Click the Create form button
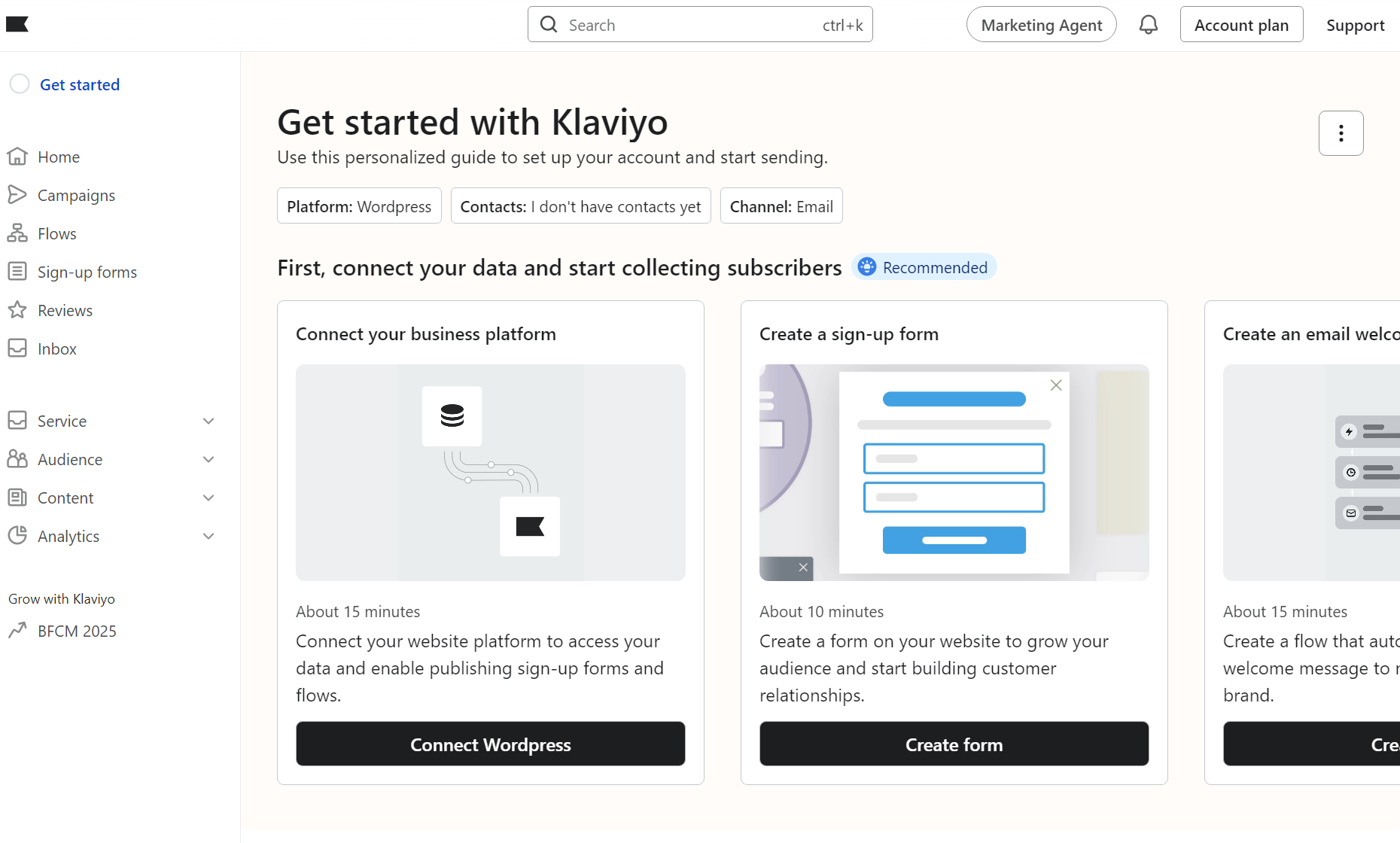 [x=954, y=744]
